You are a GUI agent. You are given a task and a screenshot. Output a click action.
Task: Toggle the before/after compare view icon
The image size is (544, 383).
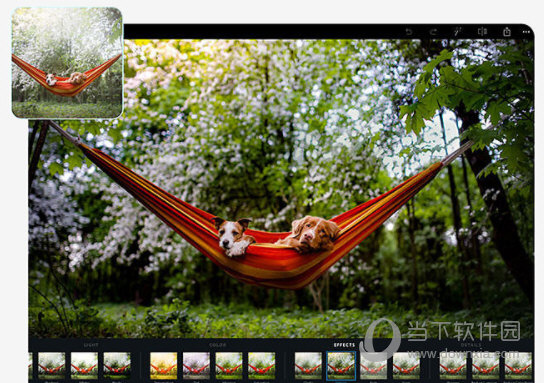point(482,32)
